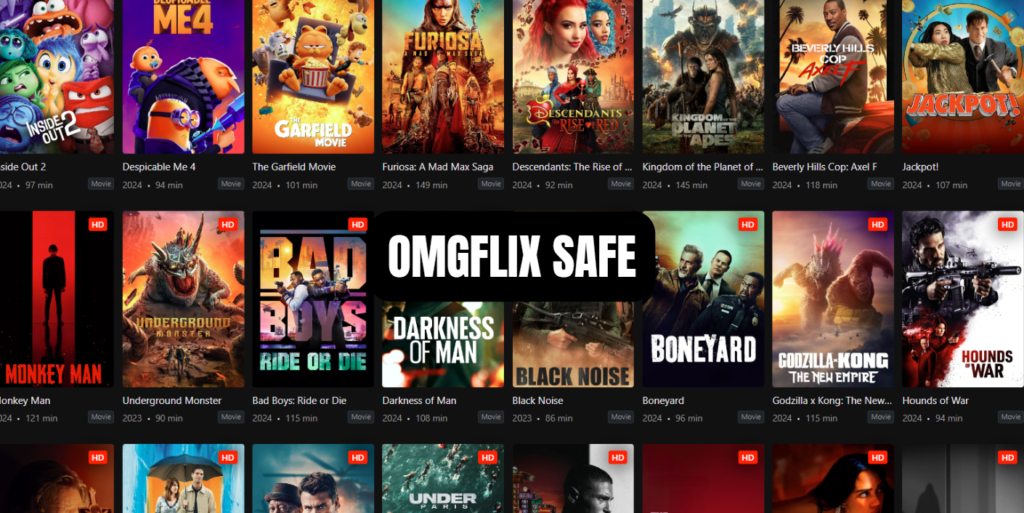This screenshot has width=1024, height=513.
Task: Click HD badge on Godzilla x Kong poster
Action: [877, 225]
